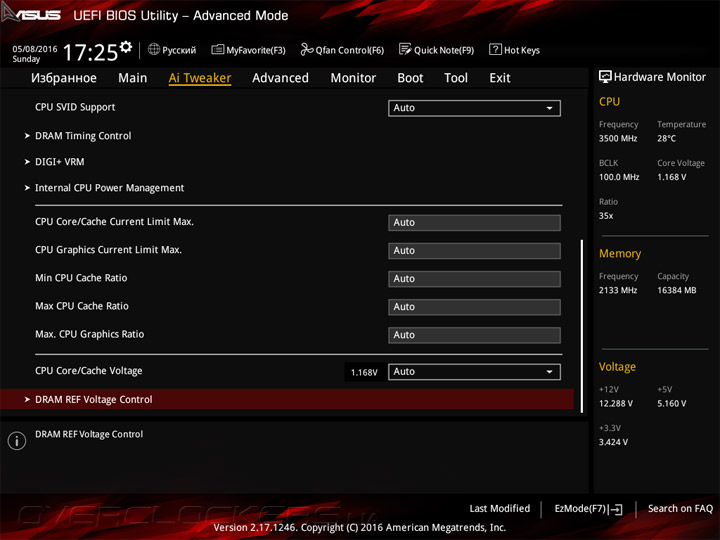Click the info circle icon
The width and height of the screenshot is (720, 540).
coord(17,441)
